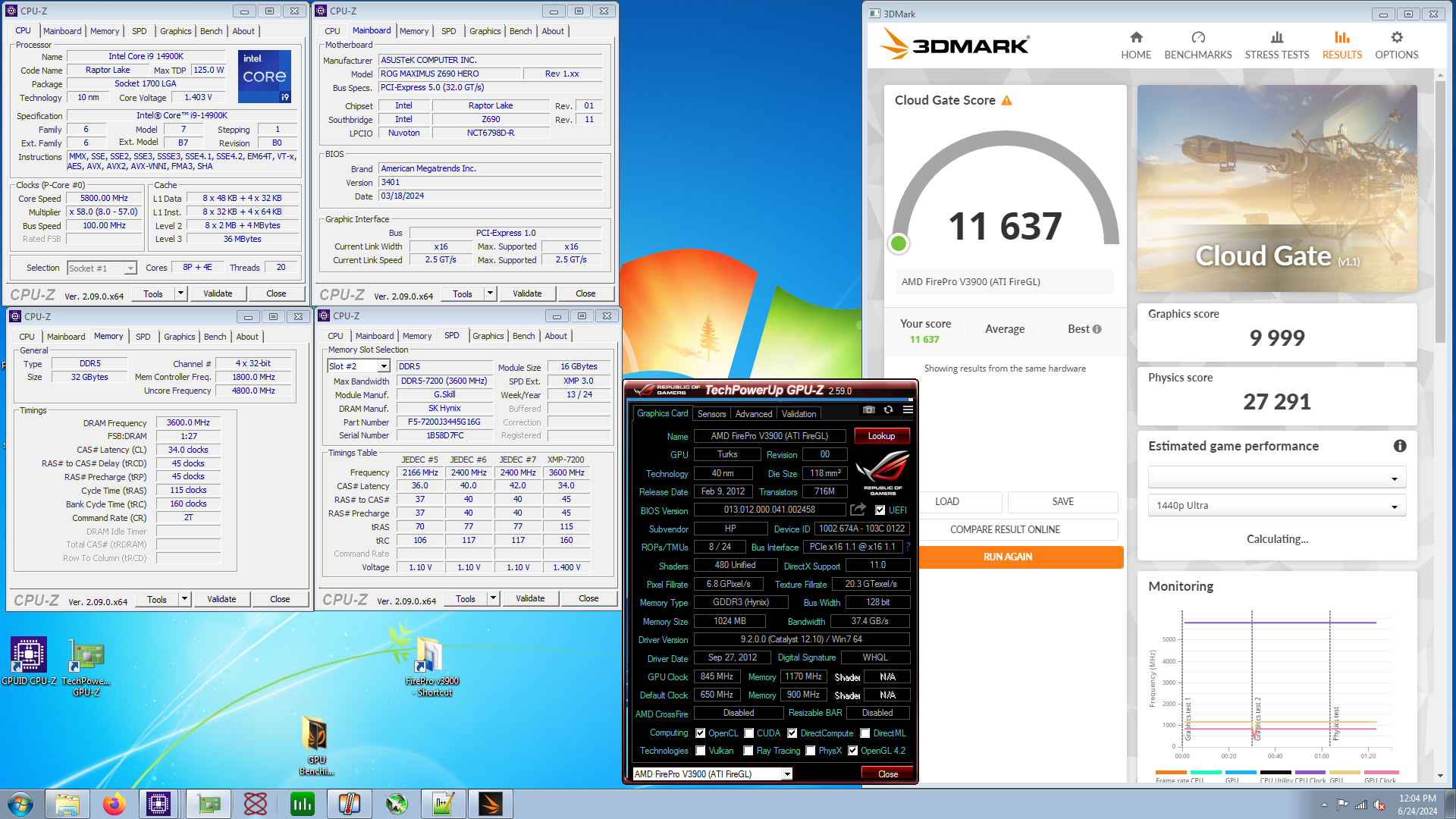Open 3DMark Results icon
Screen dimensions: 1456x819
tap(1341, 37)
